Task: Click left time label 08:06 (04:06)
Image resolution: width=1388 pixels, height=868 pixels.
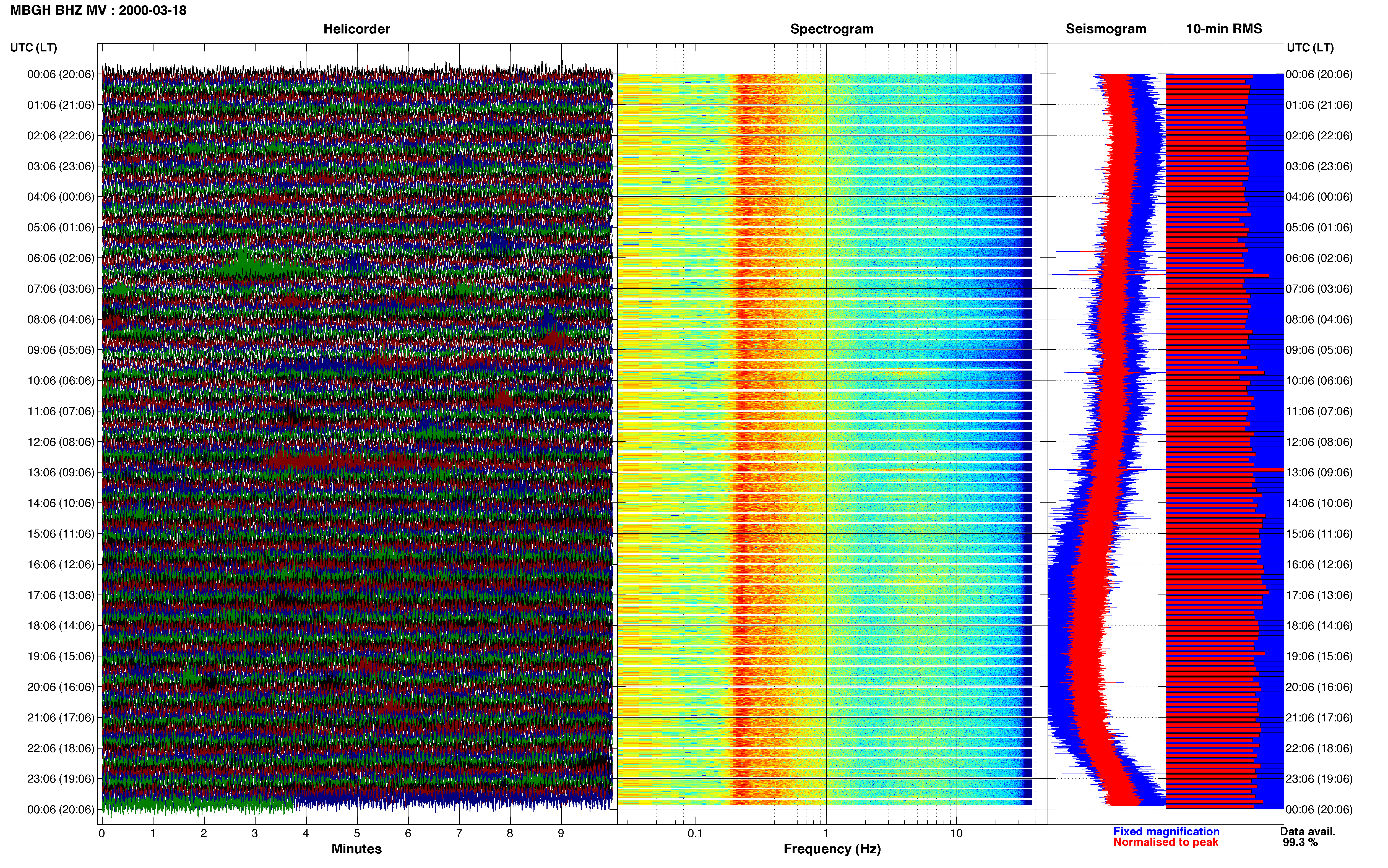Action: (x=61, y=319)
